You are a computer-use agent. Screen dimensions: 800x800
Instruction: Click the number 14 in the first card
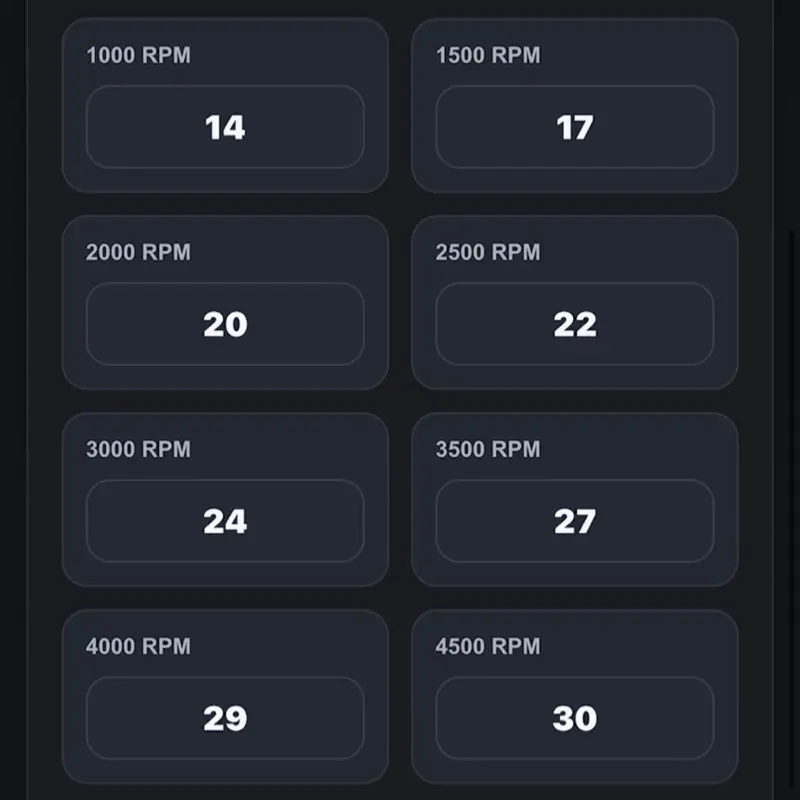pyautogui.click(x=225, y=127)
